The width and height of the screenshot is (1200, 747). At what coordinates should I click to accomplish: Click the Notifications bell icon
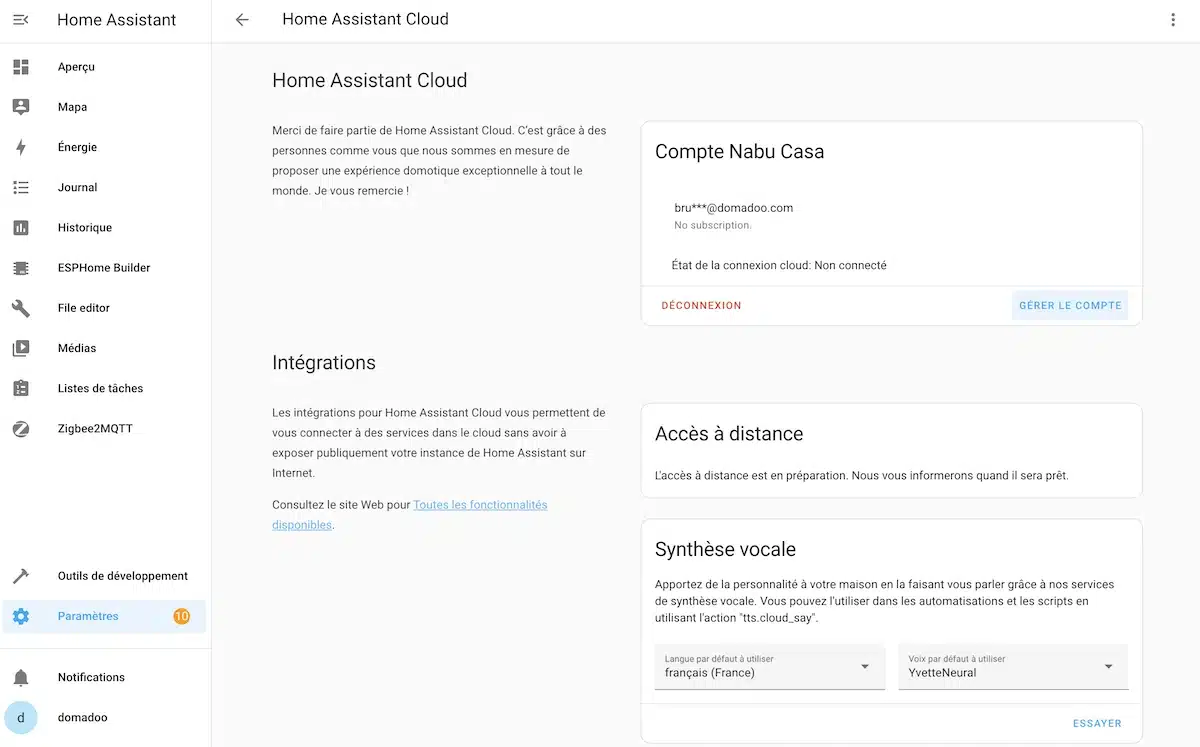21,677
